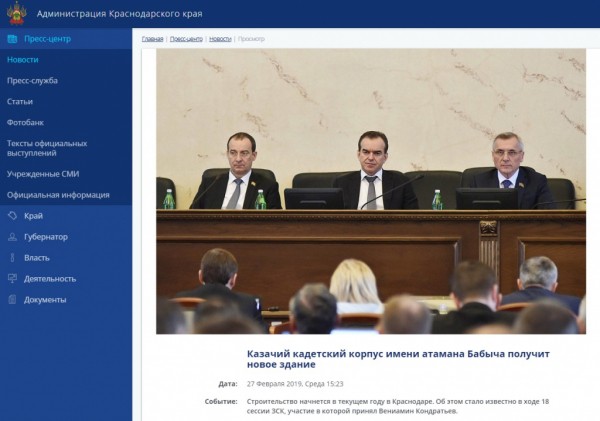Open the Фотобанк sidebar item
600x421 pixels.
(x=24, y=123)
